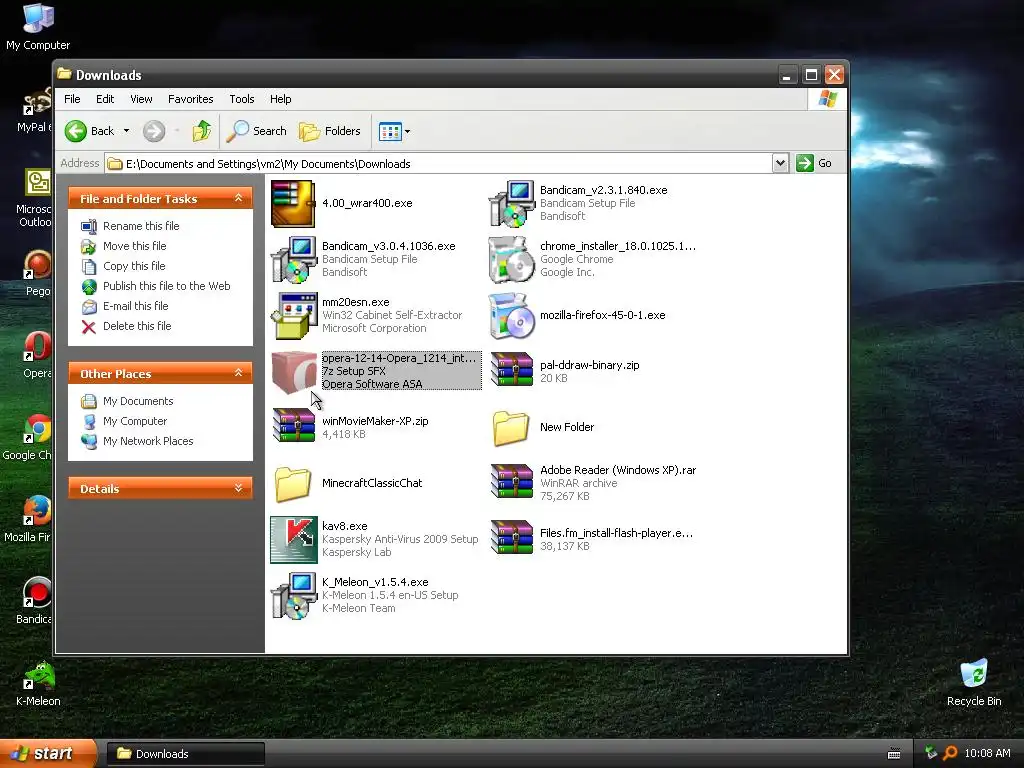Open the Back button history dropdown
This screenshot has height=768, width=1024.
point(126,131)
